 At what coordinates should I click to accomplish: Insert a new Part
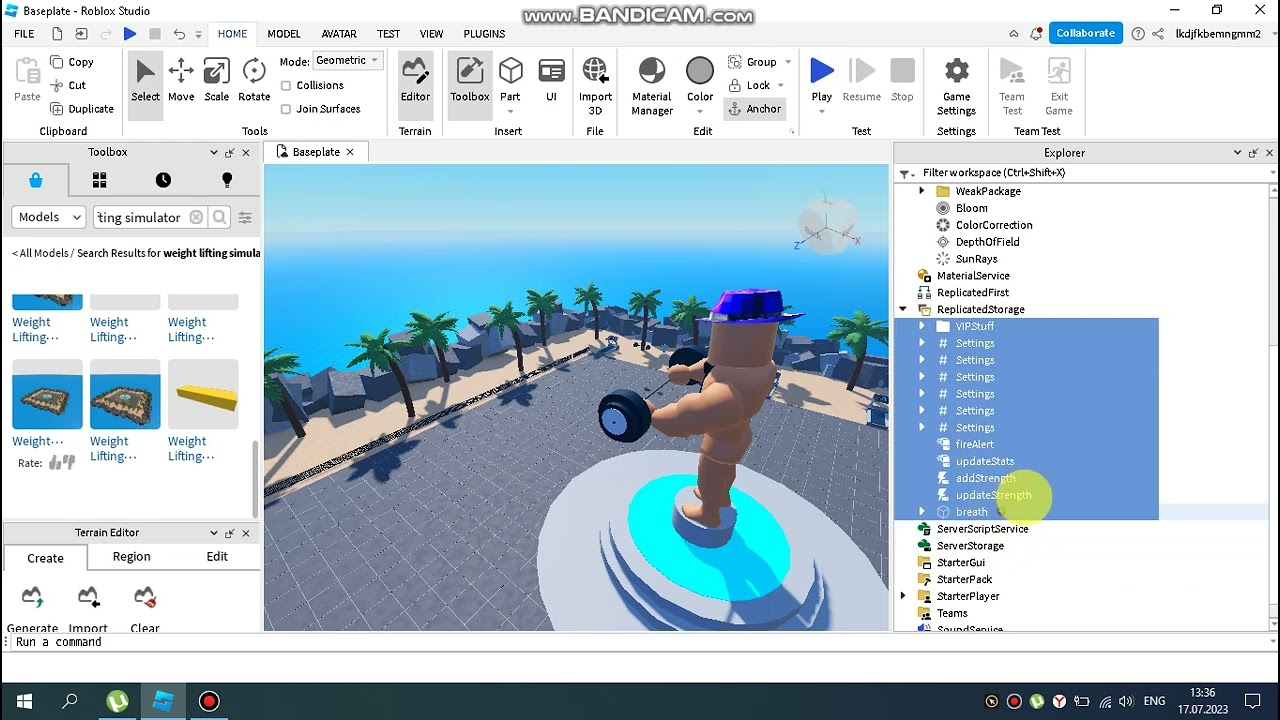point(510,80)
